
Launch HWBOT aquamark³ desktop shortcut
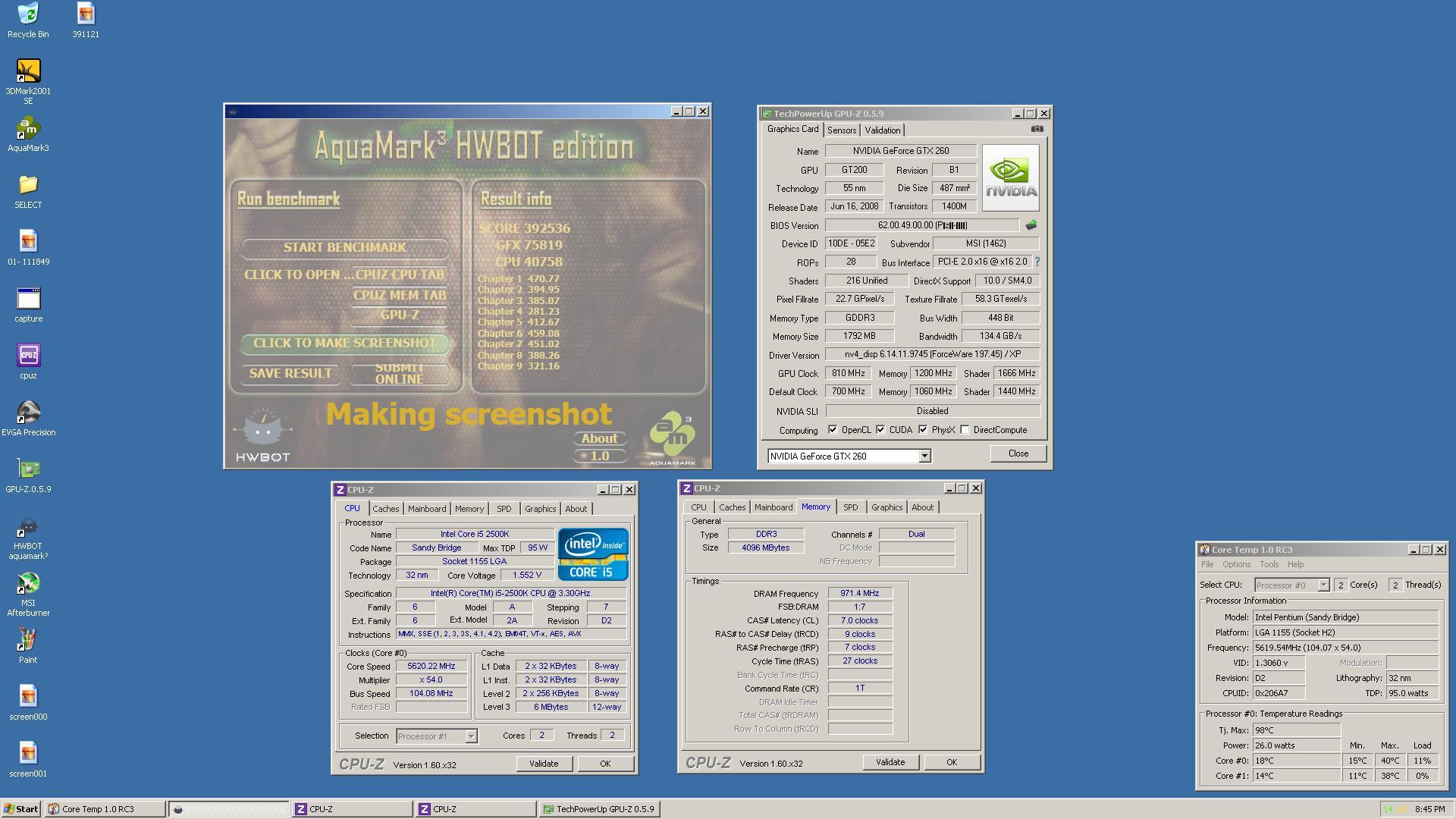28,538
